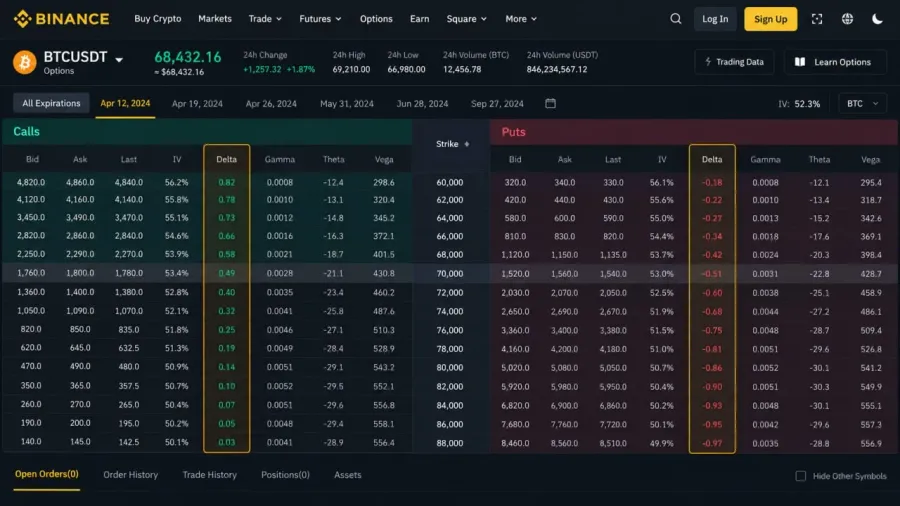This screenshot has width=900, height=506.
Task: Go to Markets page
Action: coord(215,19)
